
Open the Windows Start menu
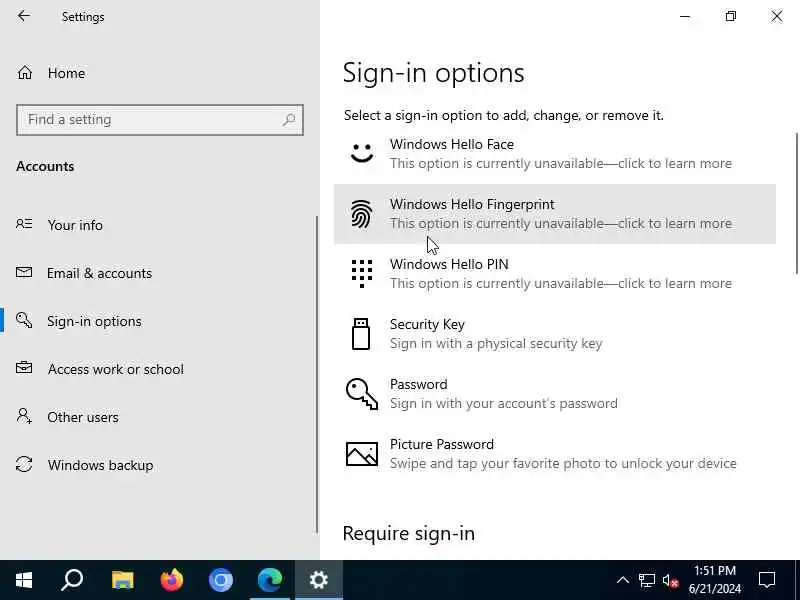point(23,580)
